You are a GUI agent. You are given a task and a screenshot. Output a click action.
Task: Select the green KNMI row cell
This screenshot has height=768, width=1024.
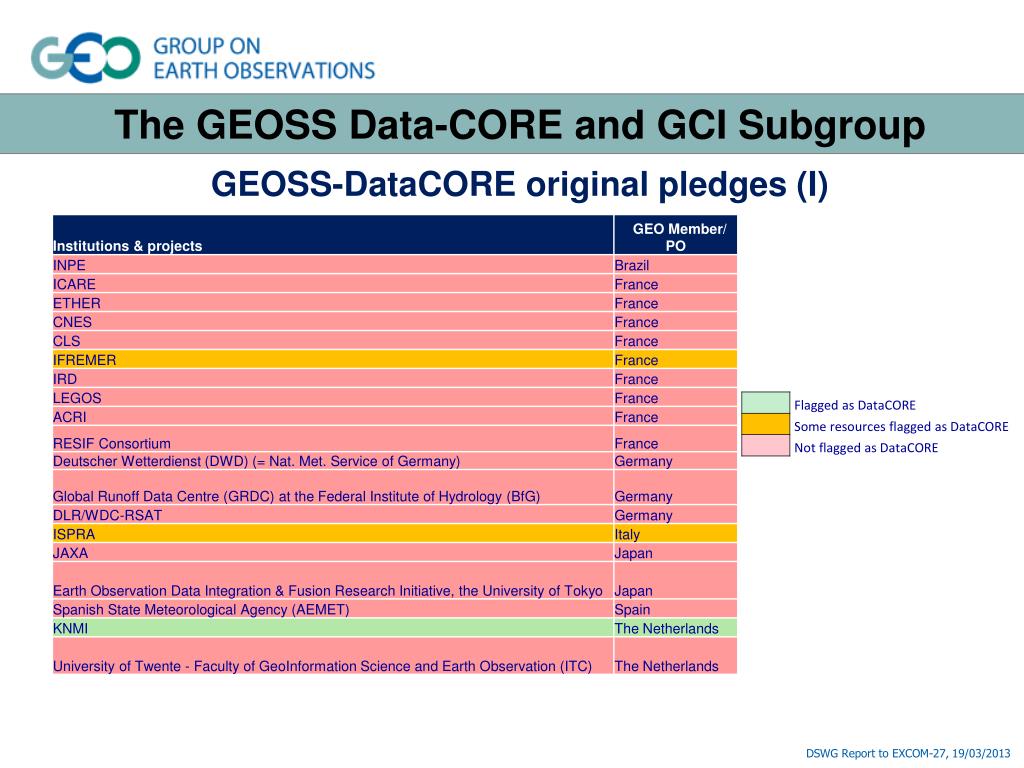pyautogui.click(x=333, y=628)
